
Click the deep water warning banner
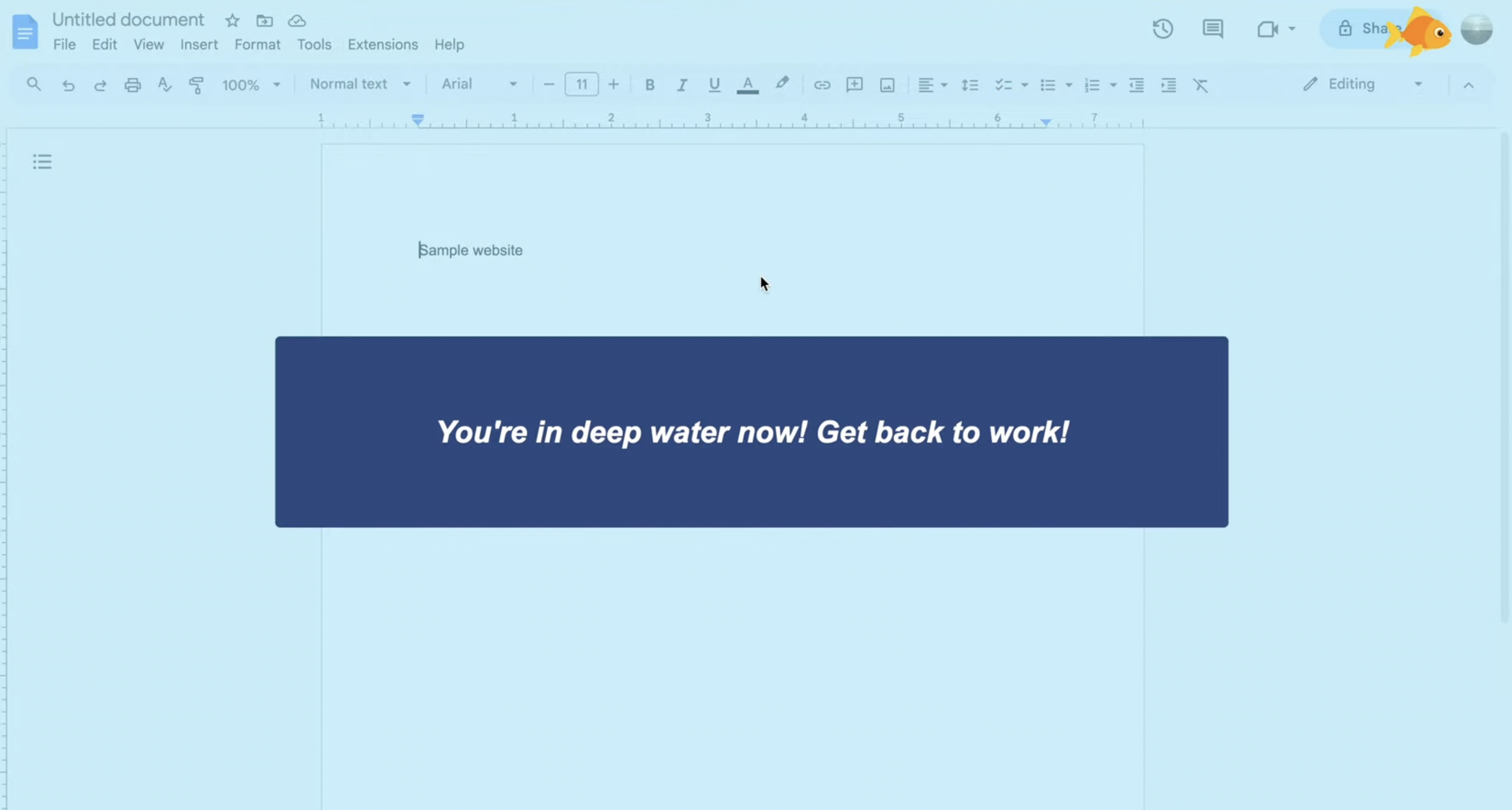tap(751, 432)
